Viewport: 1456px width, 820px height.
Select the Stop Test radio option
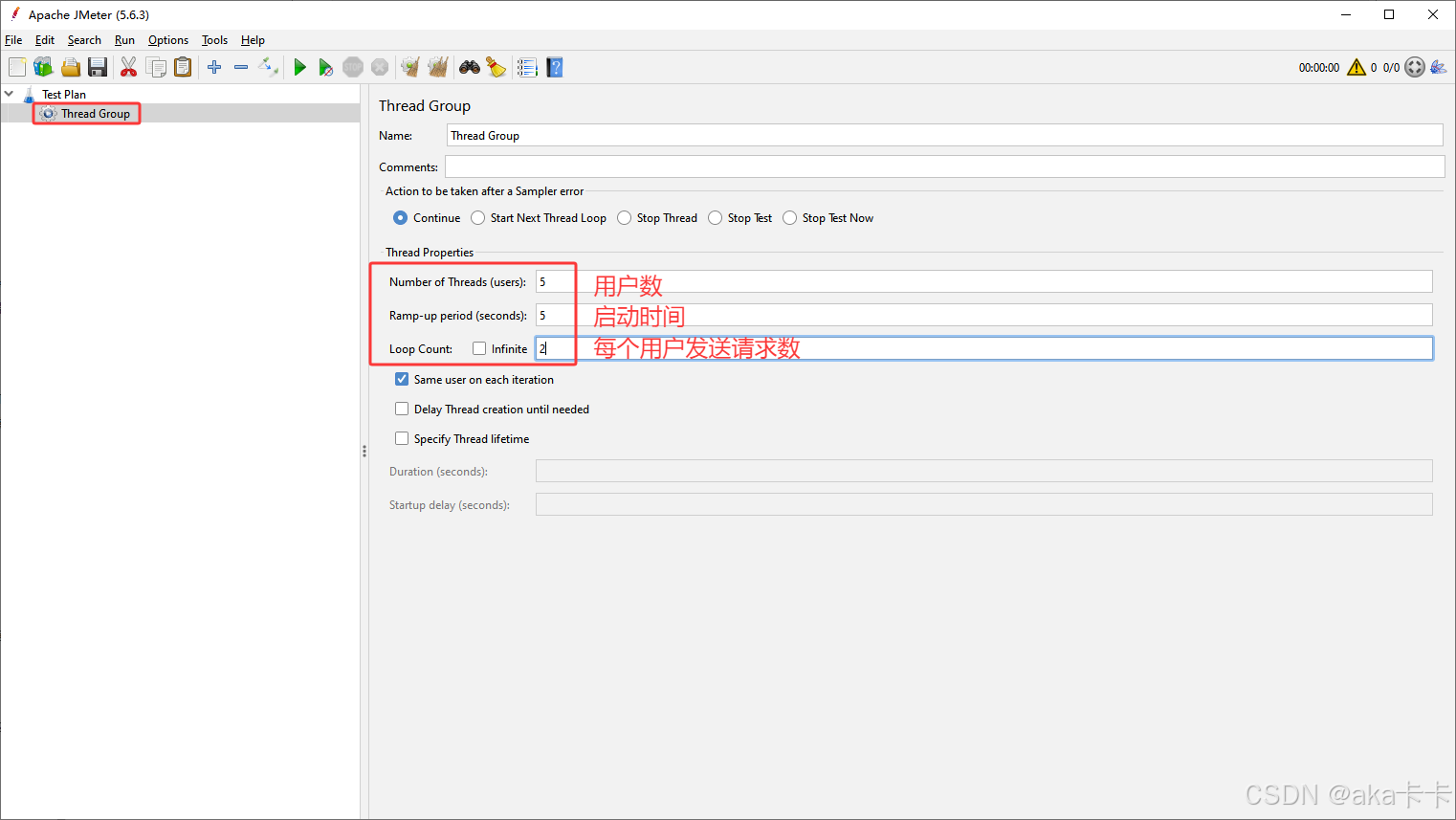pyautogui.click(x=740, y=218)
